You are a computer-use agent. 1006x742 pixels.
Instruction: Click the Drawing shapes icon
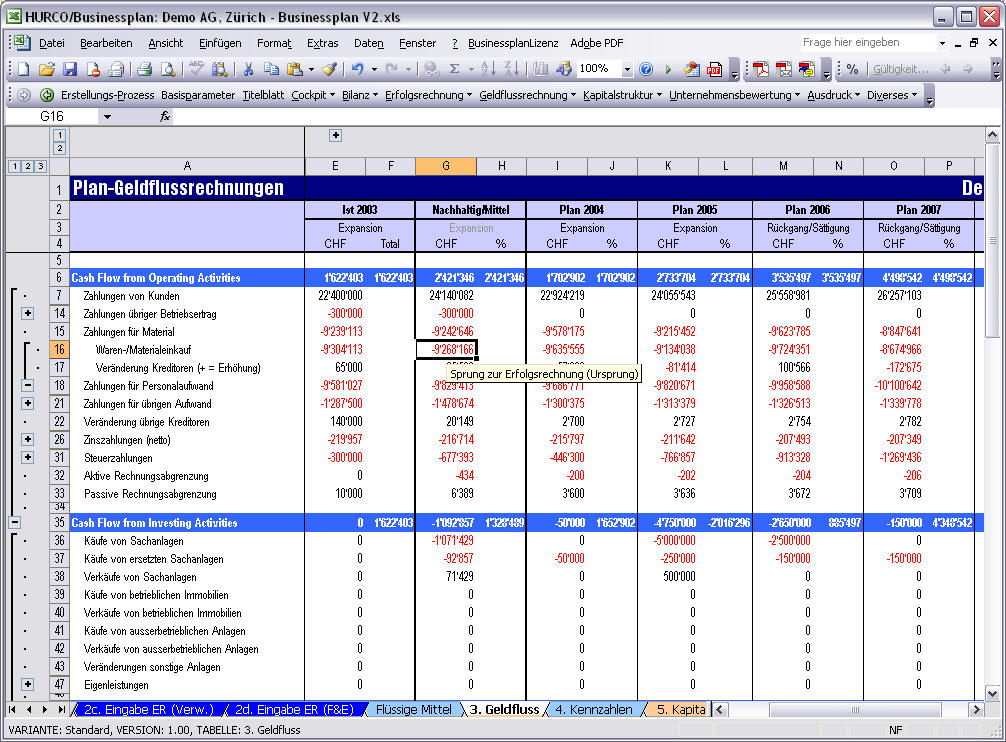563,69
